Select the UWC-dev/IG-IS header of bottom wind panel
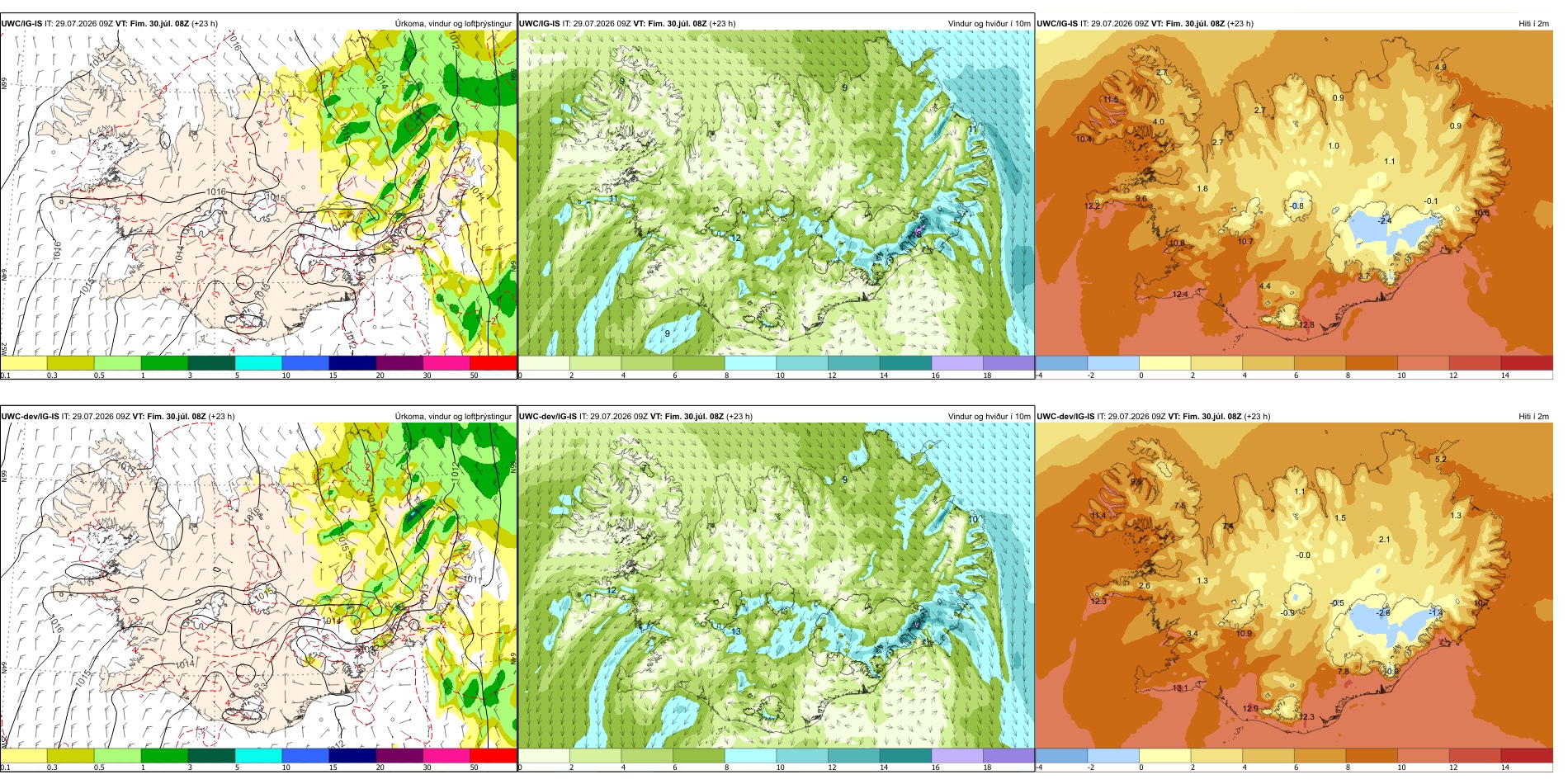Screen dimensions: 1568x784 pos(548,417)
